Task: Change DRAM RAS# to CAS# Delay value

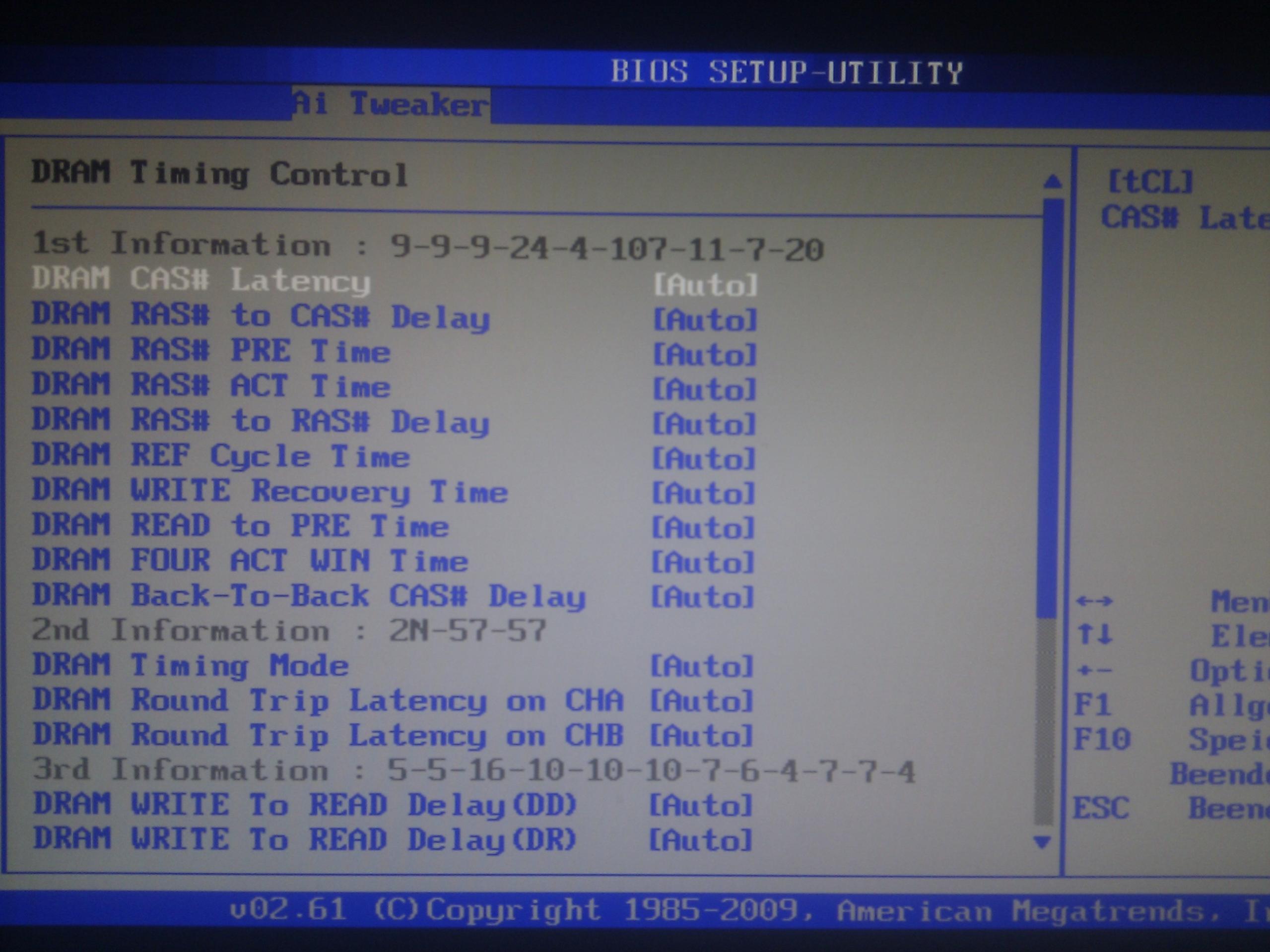Action: pyautogui.click(x=705, y=319)
